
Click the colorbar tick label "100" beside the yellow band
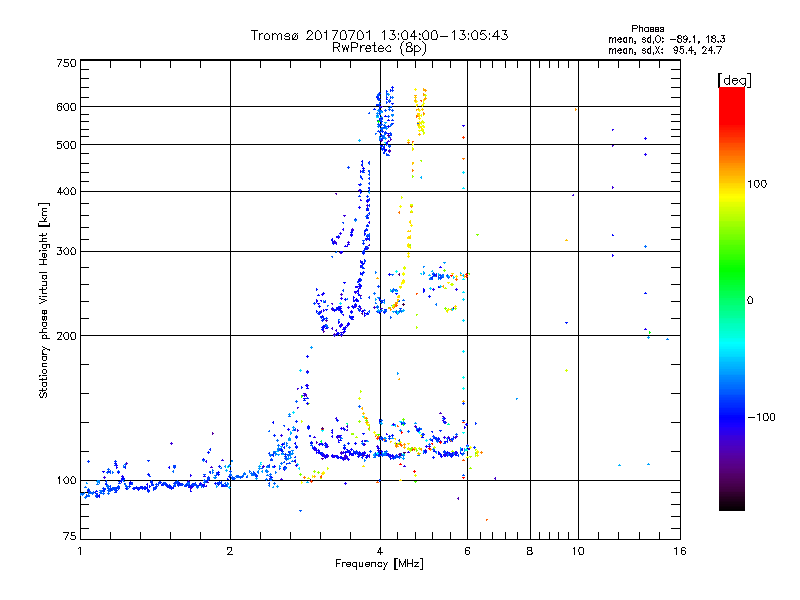[757, 184]
